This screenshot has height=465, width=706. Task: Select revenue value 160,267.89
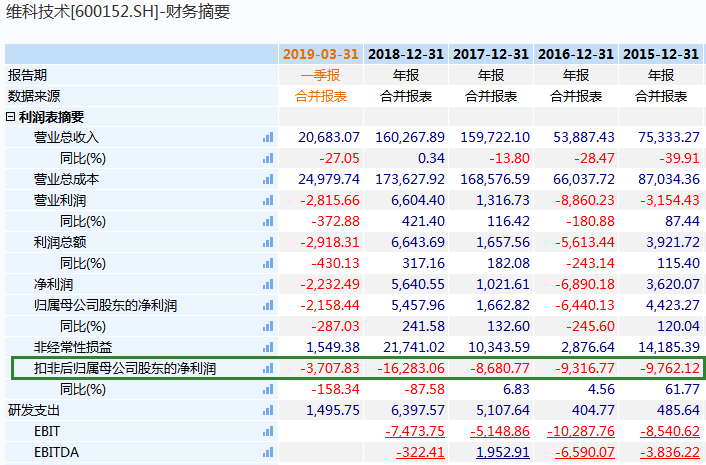(410, 137)
